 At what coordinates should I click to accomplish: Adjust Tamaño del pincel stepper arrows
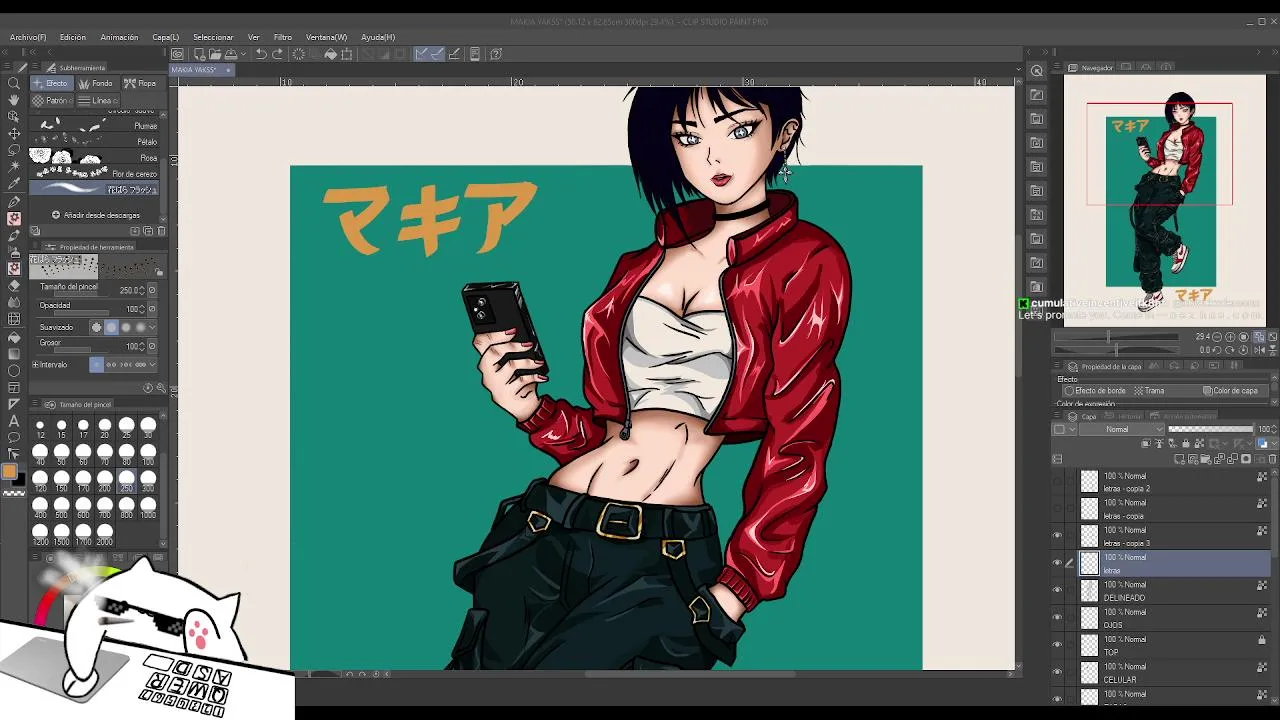[142, 290]
